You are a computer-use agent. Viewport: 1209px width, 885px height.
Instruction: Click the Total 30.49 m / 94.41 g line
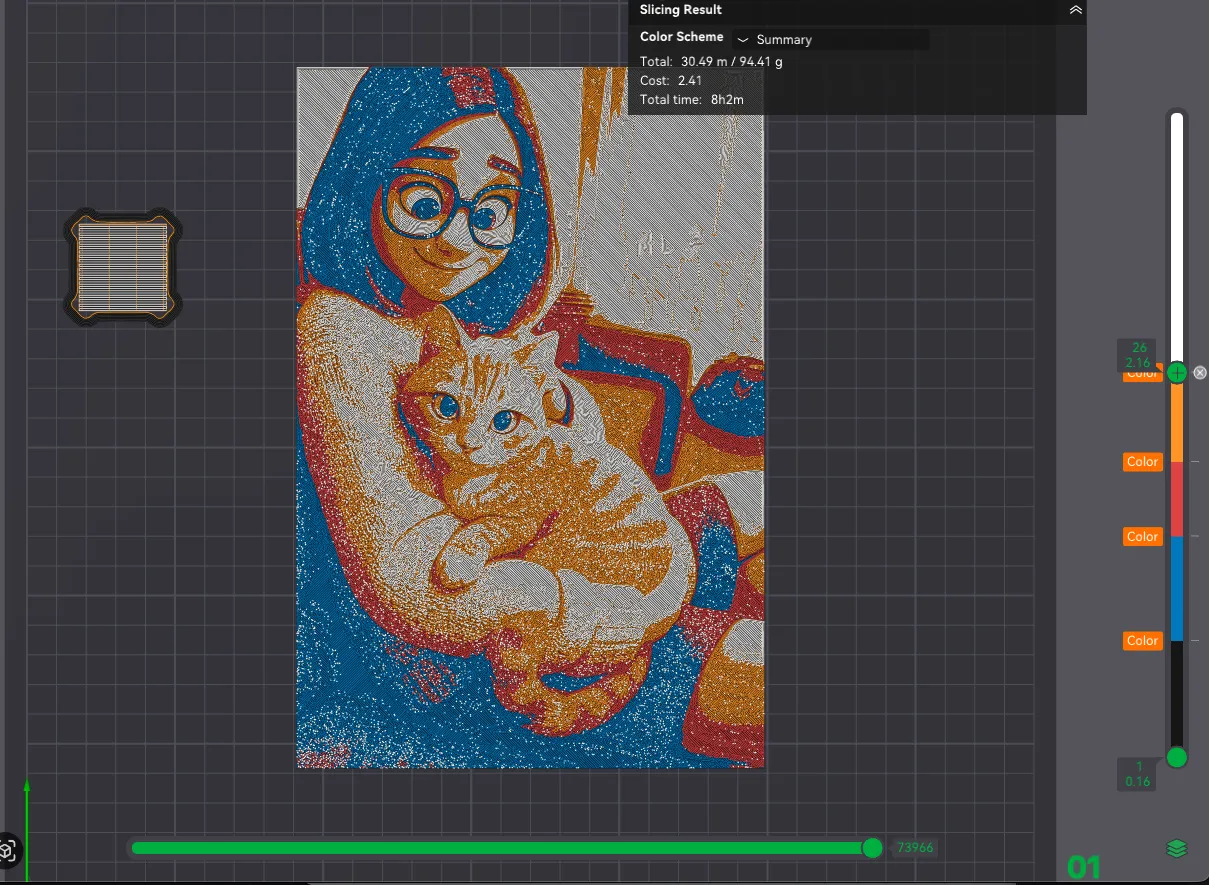pos(711,62)
